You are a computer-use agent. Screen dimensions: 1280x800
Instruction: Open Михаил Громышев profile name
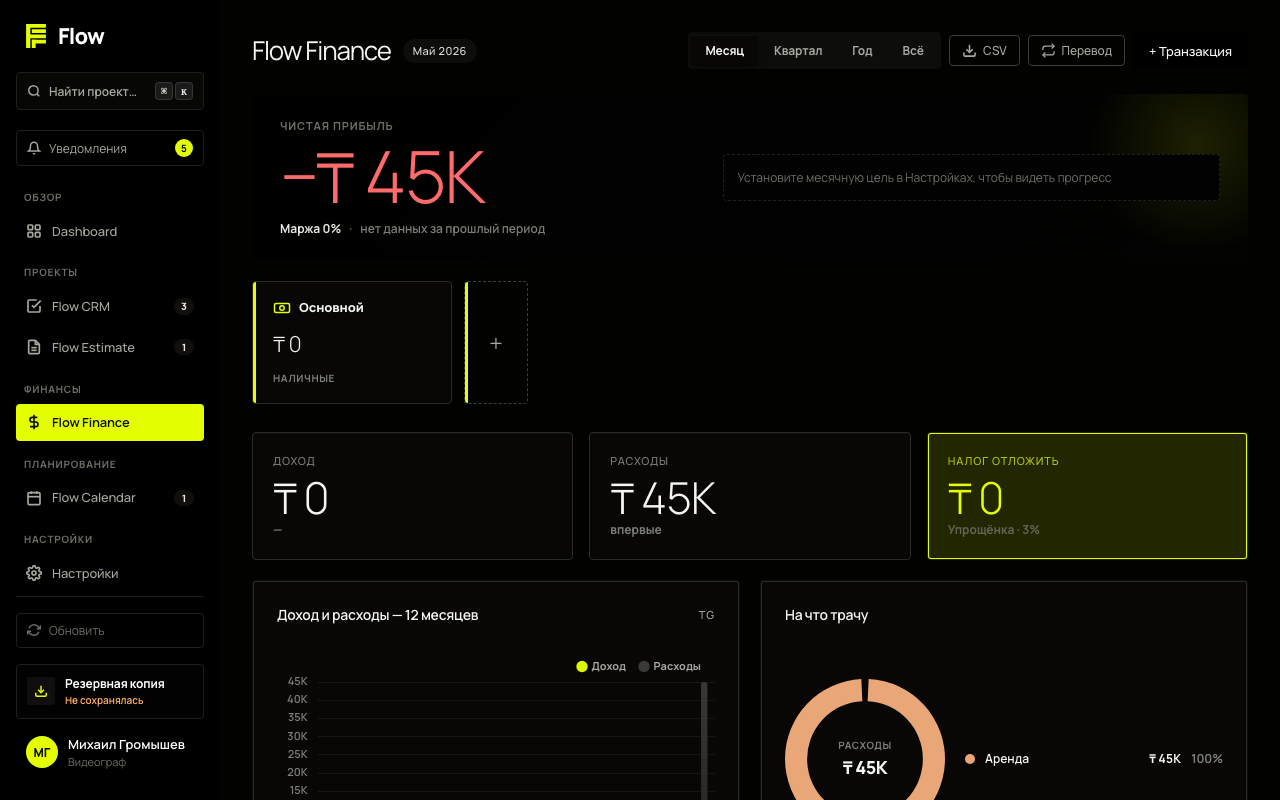coord(126,745)
